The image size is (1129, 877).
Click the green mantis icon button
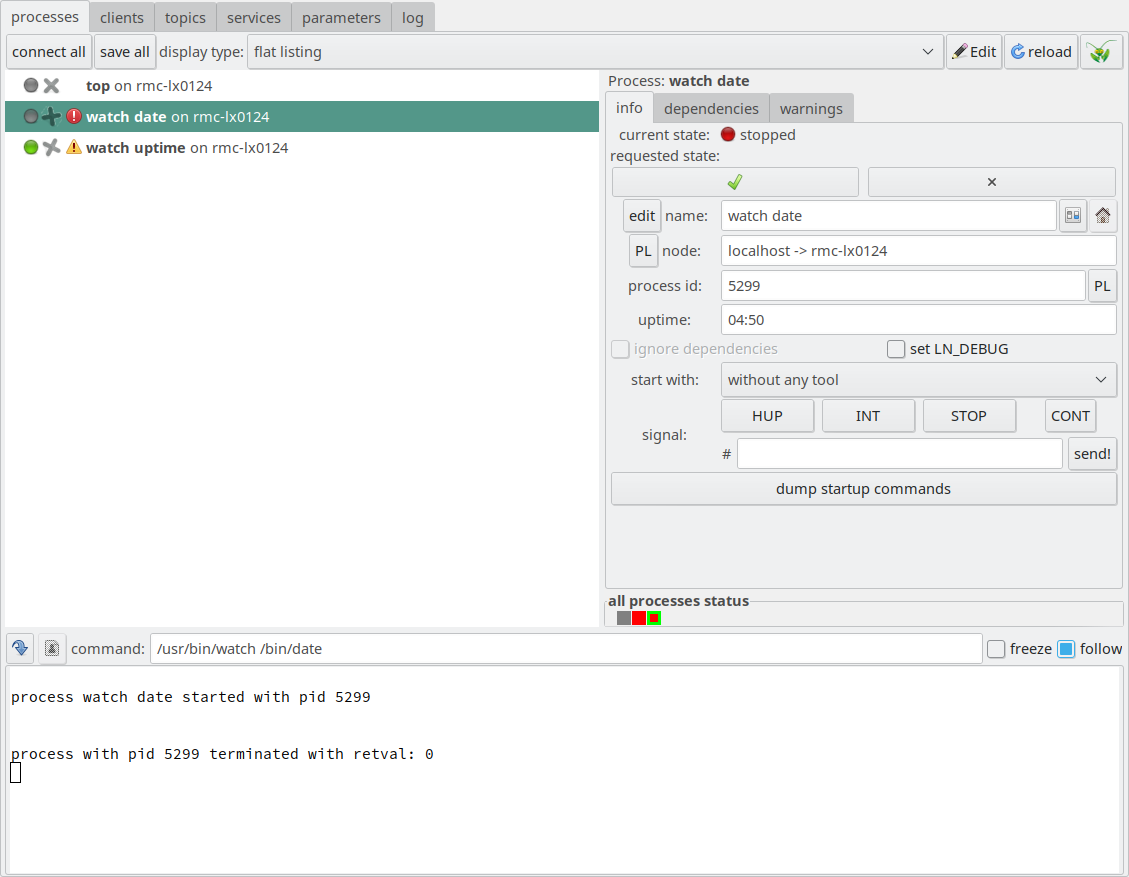(x=1100, y=52)
